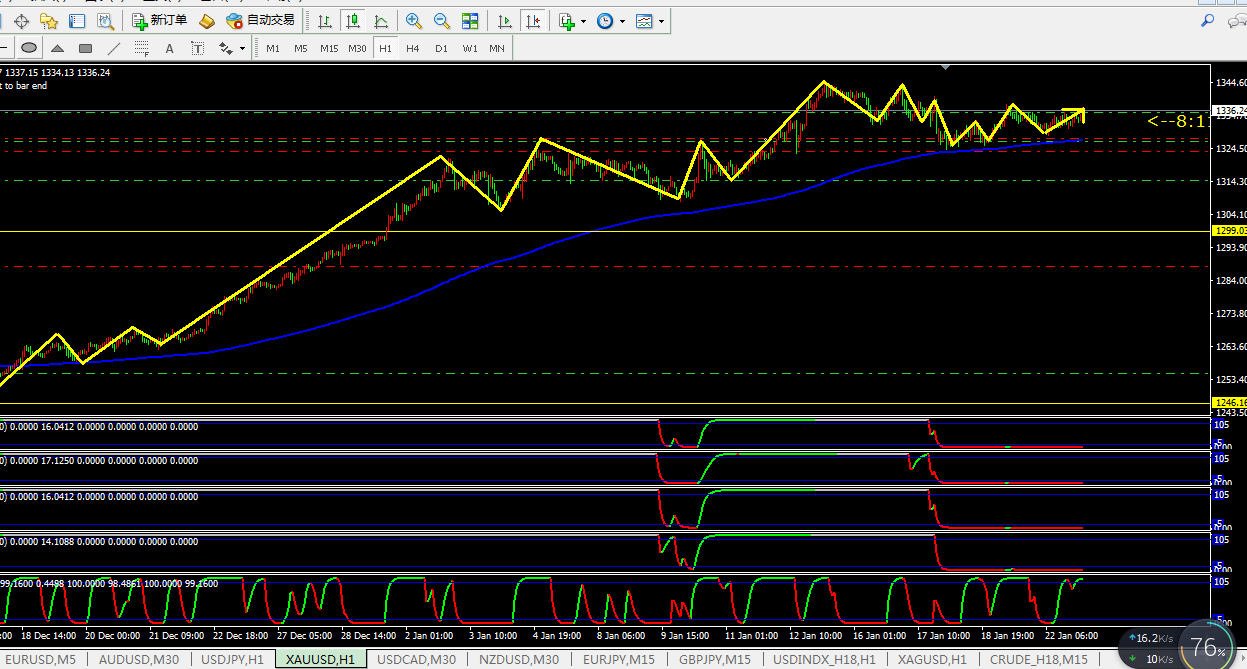Click the 1246.16 price label on axis
The image size is (1247, 669).
pyautogui.click(x=1229, y=402)
